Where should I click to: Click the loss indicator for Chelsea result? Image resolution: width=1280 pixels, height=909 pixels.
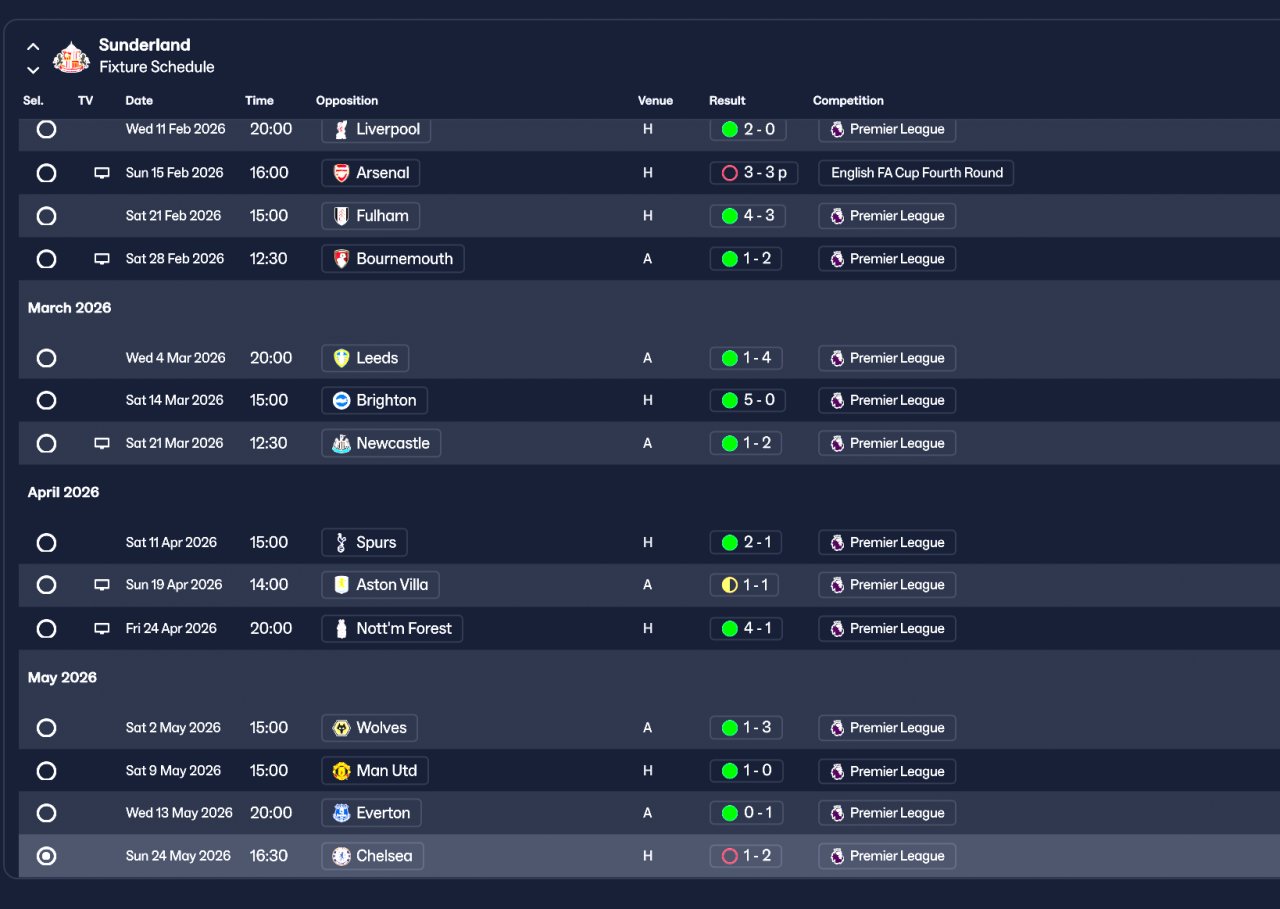pyautogui.click(x=729, y=856)
